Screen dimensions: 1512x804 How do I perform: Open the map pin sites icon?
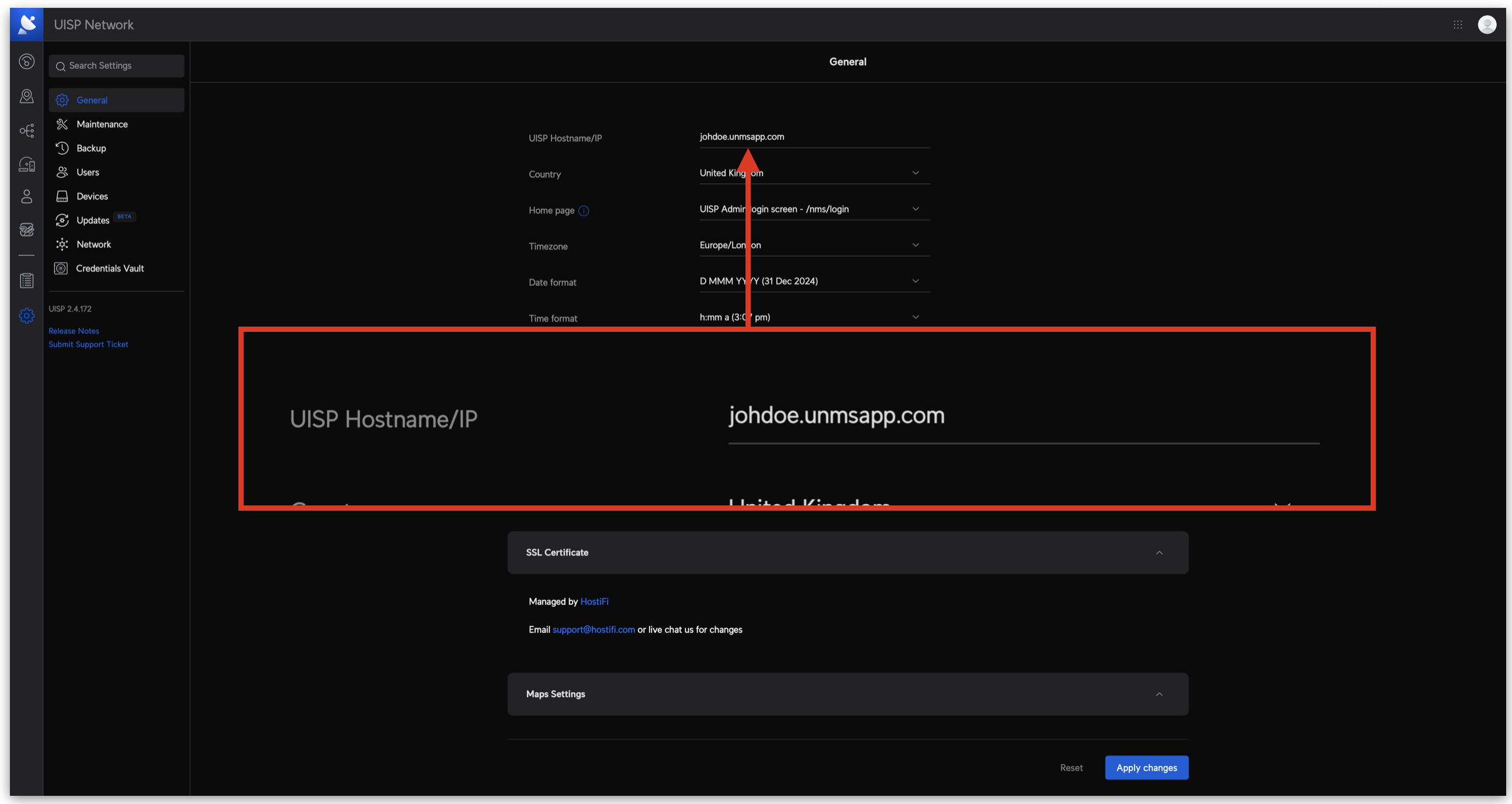point(26,96)
